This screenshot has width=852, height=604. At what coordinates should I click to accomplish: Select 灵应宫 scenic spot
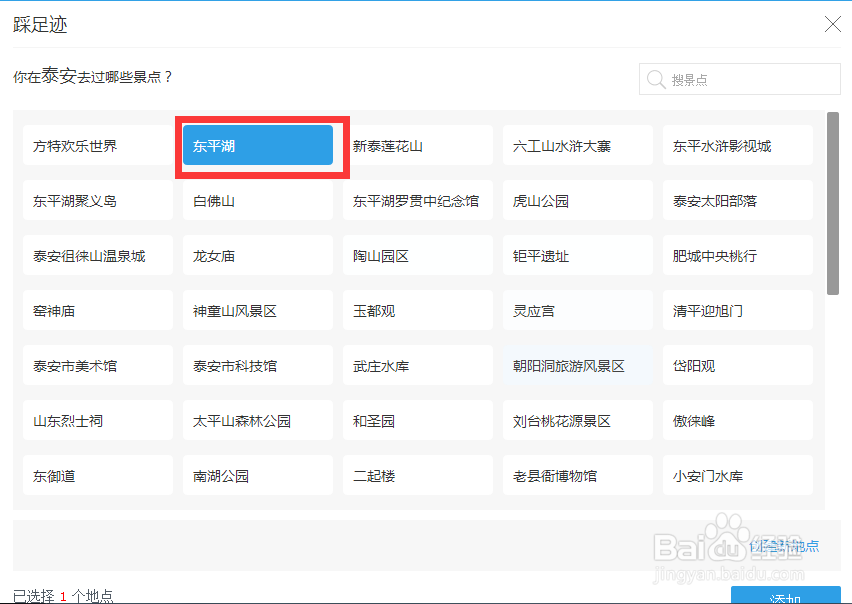(577, 310)
